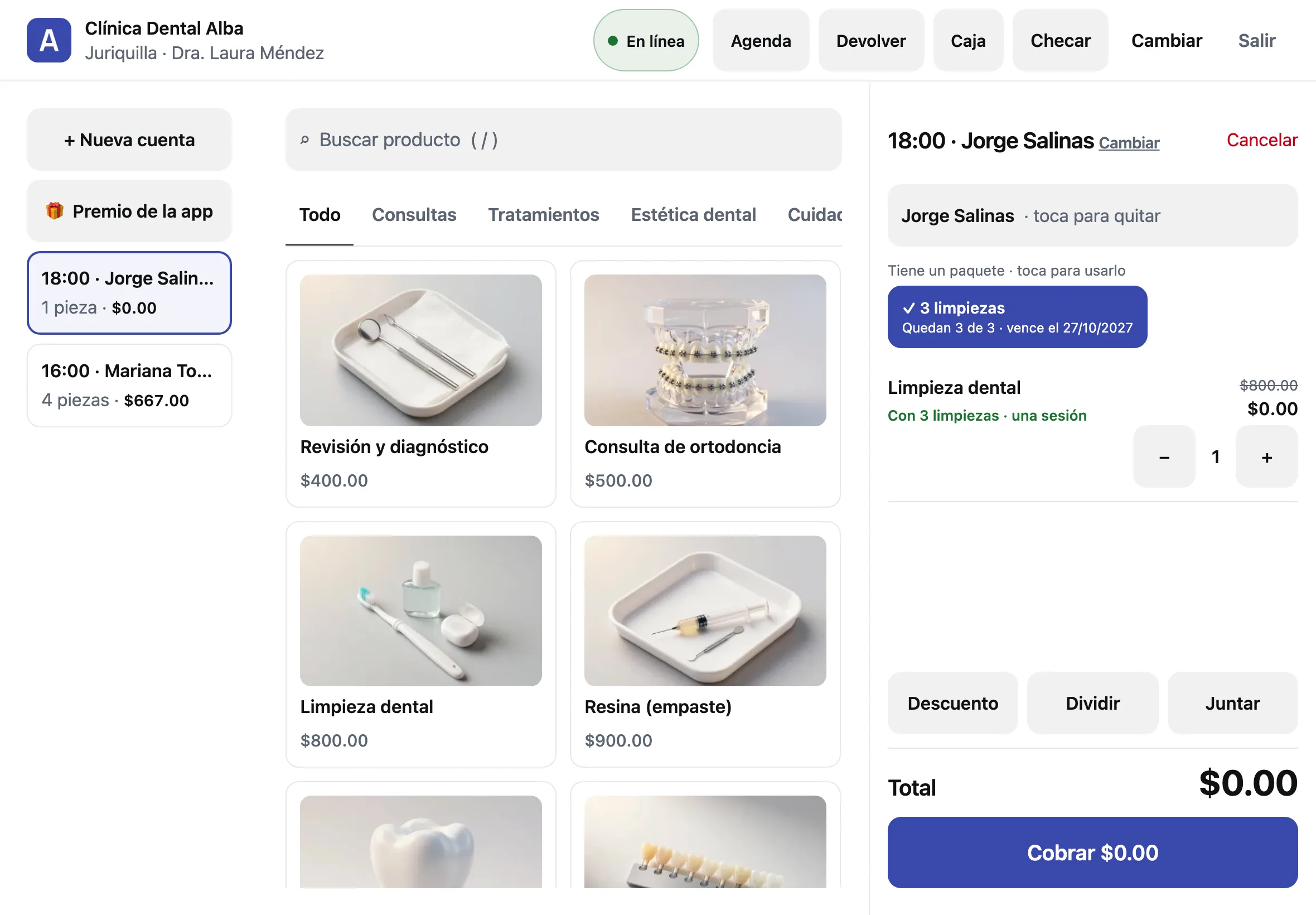Open the Estética dental tab
Screen dimensions: 1316x915
pyautogui.click(x=693, y=215)
